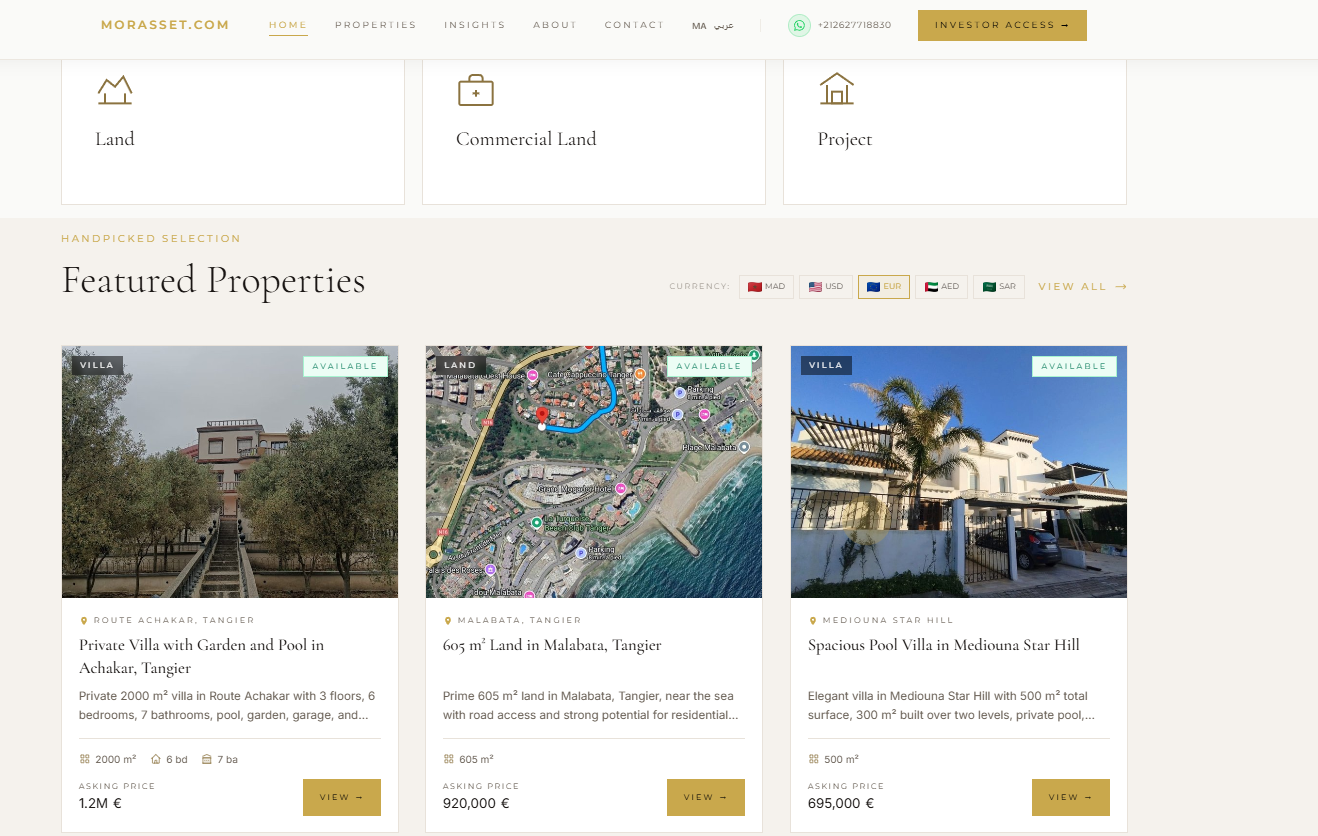Screen dimensions: 1318x836
Task: Click the LAND badge on the map image
Action: click(x=460, y=365)
